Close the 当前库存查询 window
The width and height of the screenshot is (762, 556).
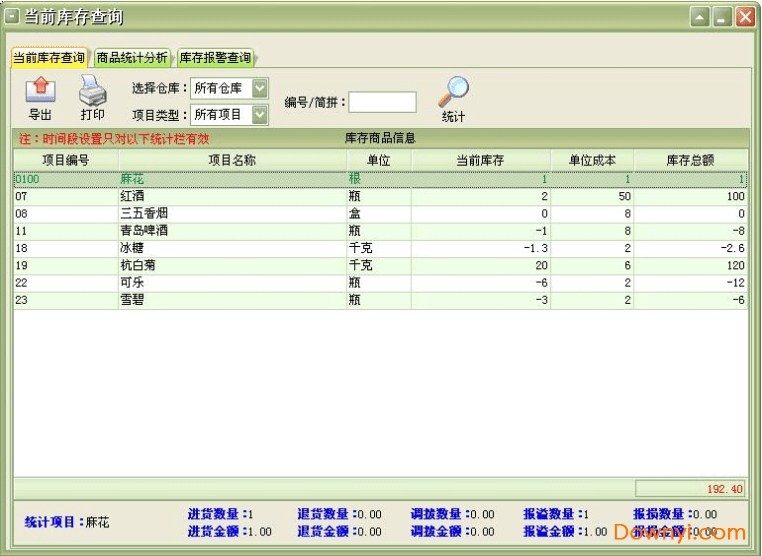[x=745, y=17]
